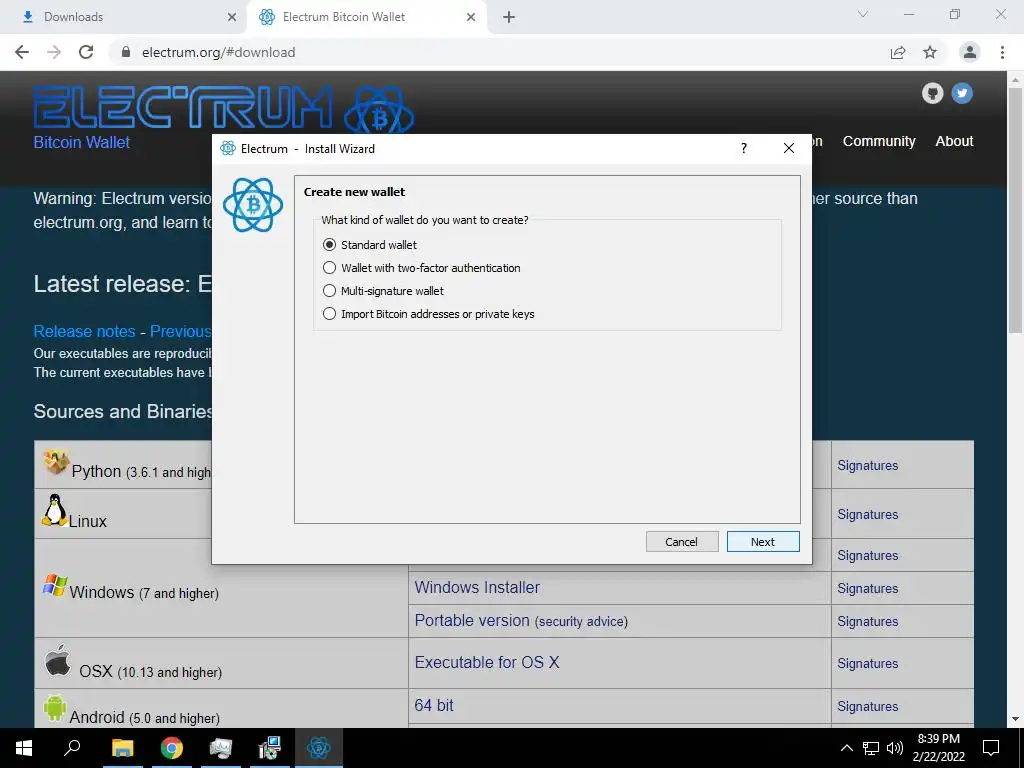Open taskbar search
This screenshot has width=1024, height=768.
[x=72, y=748]
